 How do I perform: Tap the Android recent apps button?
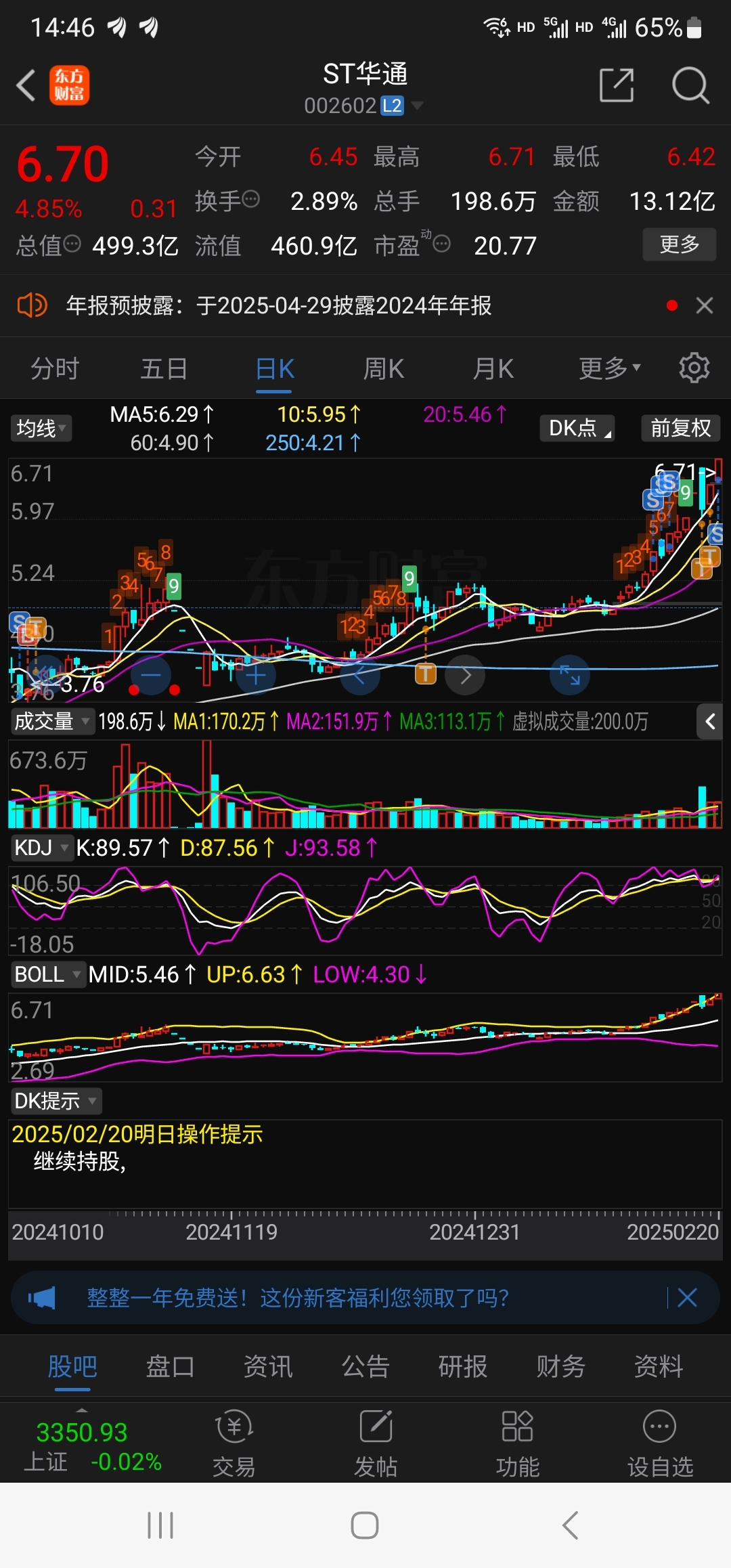(160, 1525)
